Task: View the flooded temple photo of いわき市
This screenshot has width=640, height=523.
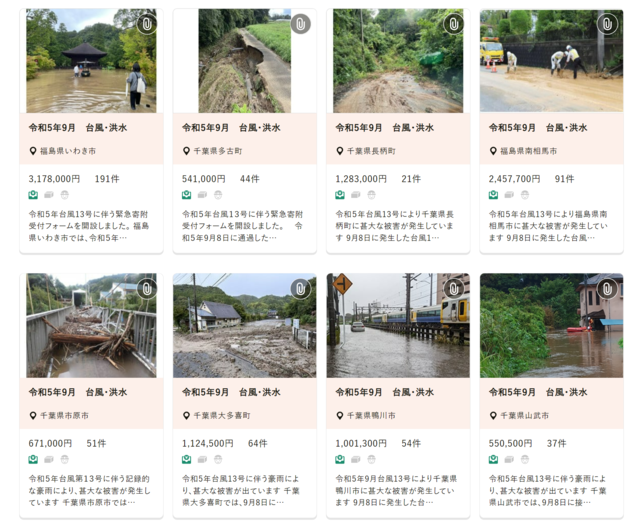Action: [x=91, y=61]
